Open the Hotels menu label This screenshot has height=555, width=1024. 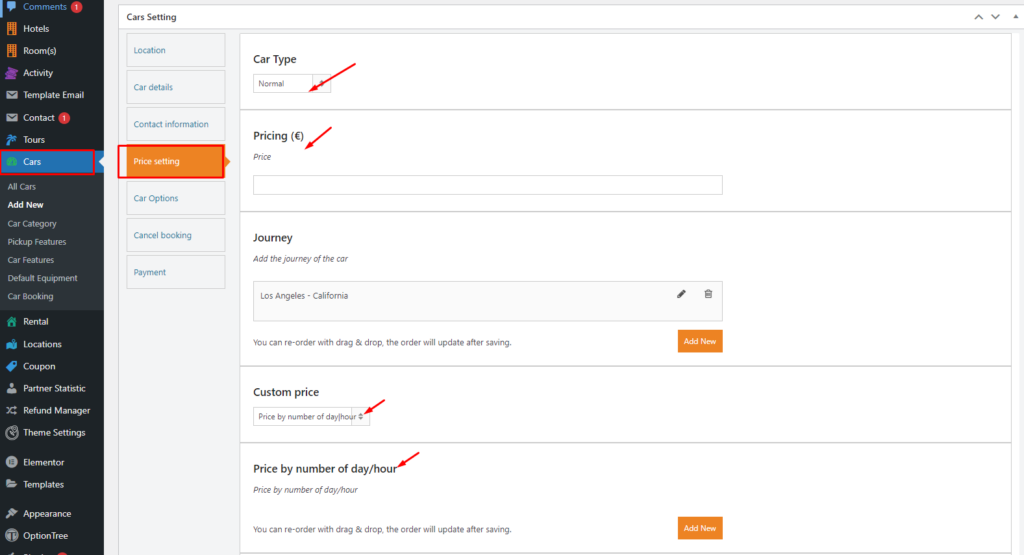[36, 29]
